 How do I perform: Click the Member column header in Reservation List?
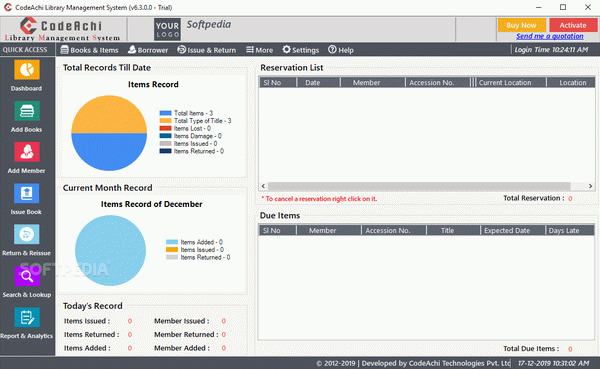pyautogui.click(x=373, y=83)
